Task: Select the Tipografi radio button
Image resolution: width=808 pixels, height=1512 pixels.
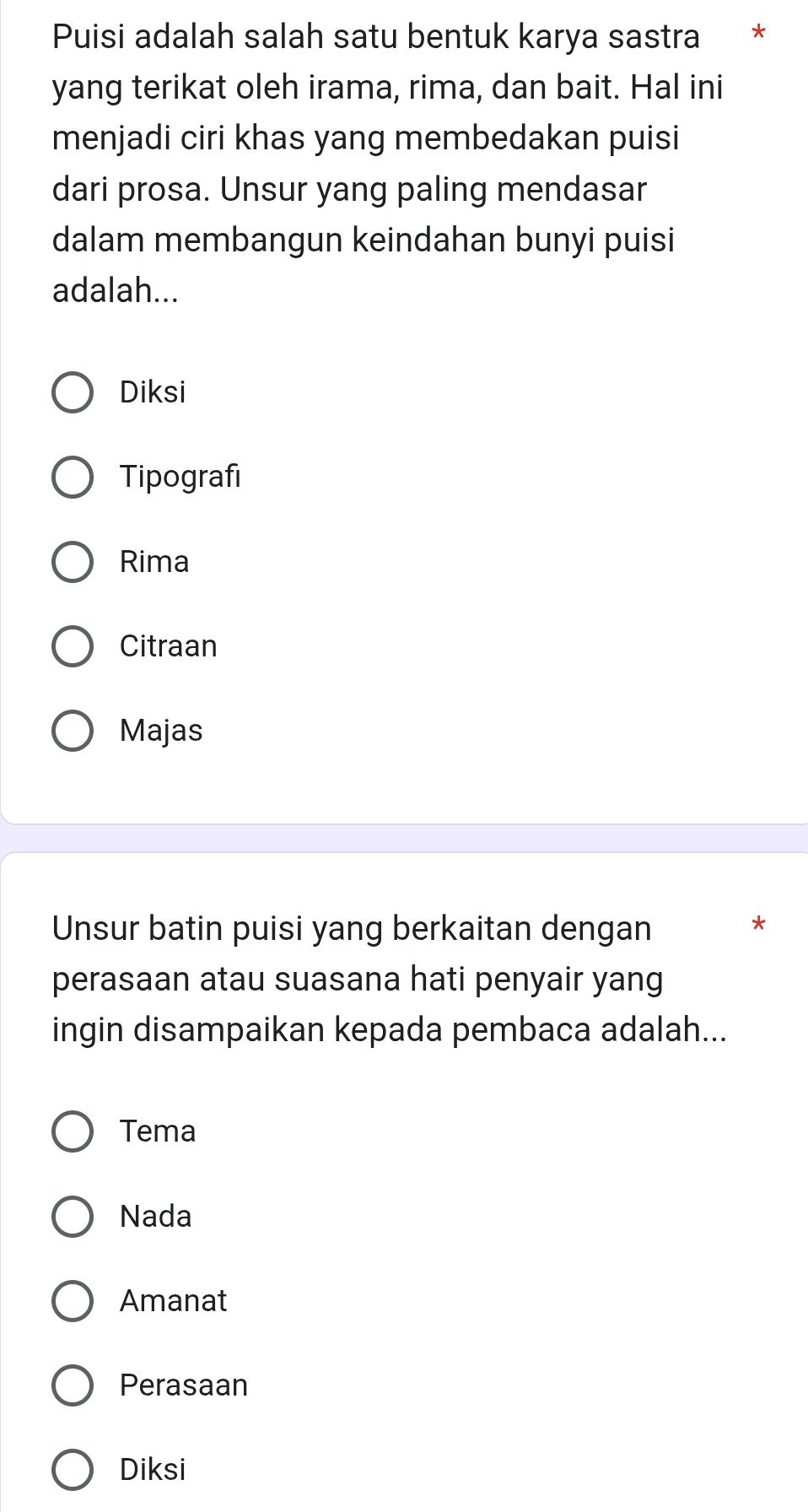Action: pos(74,477)
